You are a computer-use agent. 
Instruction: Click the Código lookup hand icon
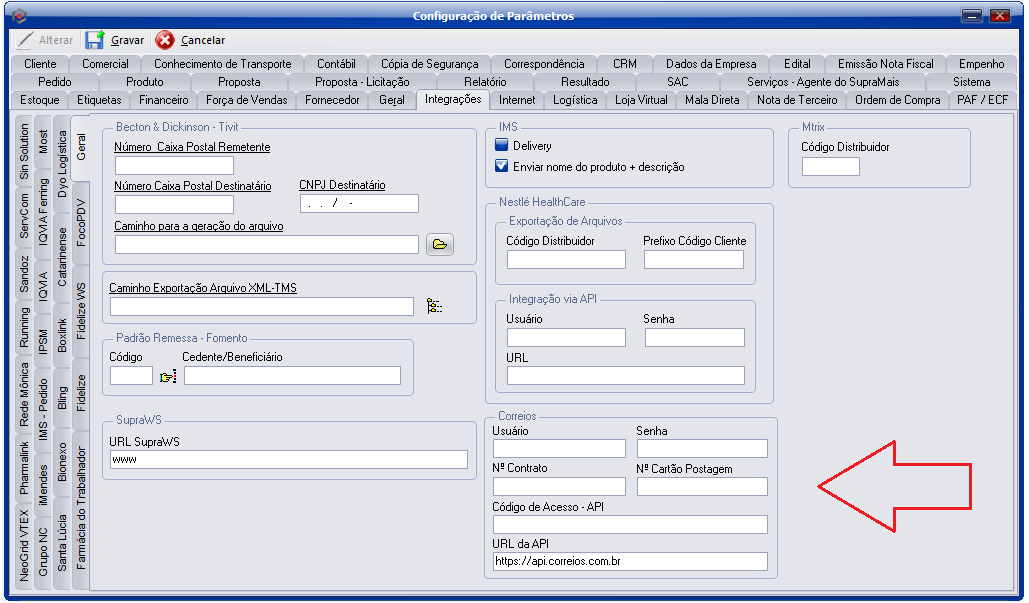coord(168,376)
